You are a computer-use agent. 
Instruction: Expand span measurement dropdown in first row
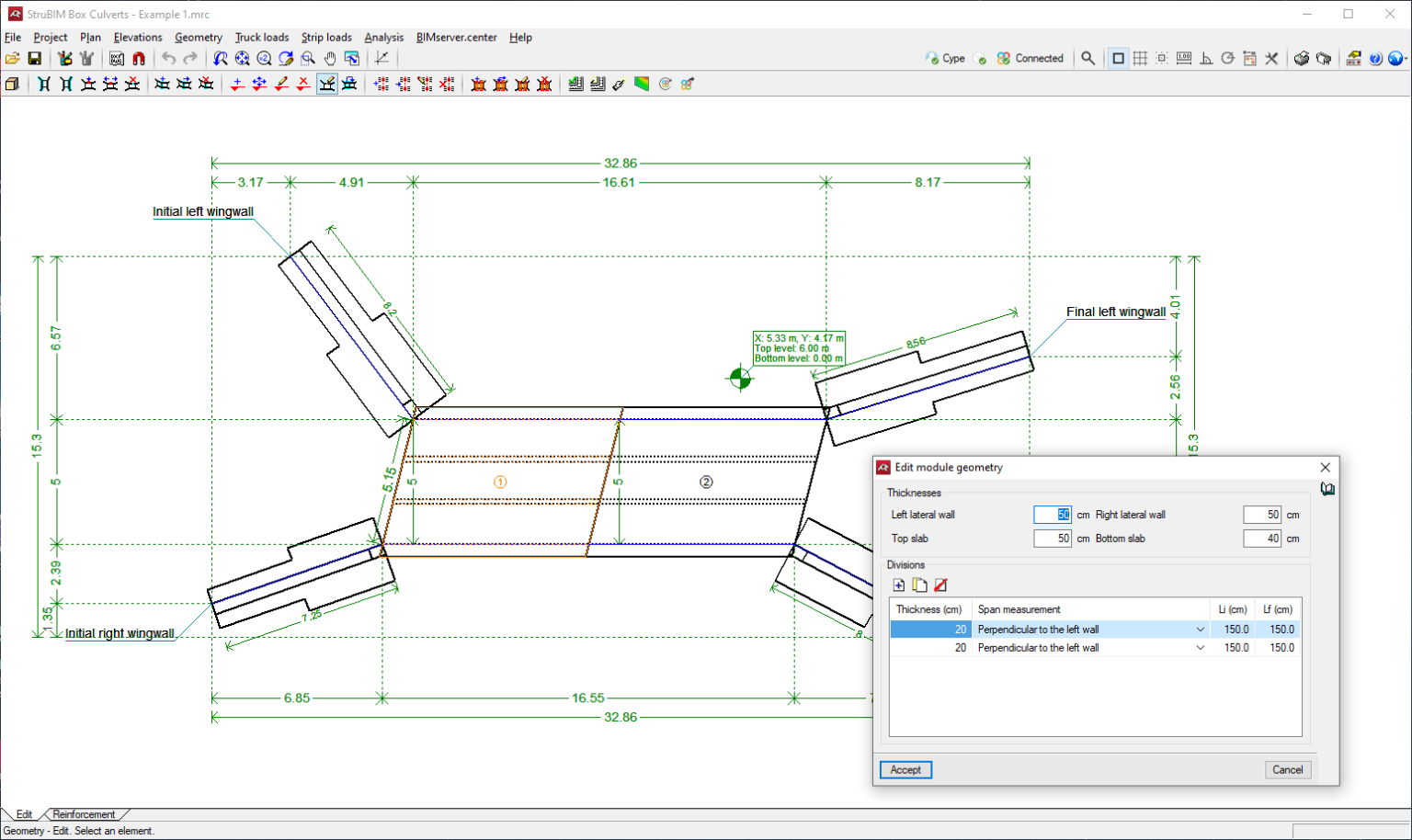[x=1200, y=630]
